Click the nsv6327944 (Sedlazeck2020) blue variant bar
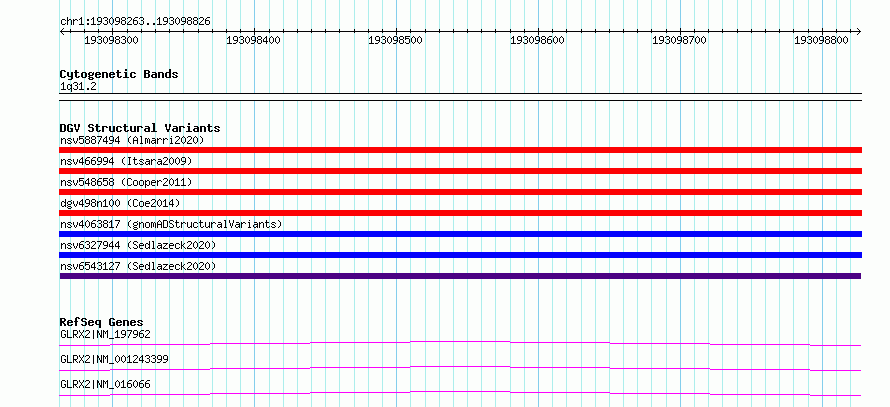 tap(460, 255)
